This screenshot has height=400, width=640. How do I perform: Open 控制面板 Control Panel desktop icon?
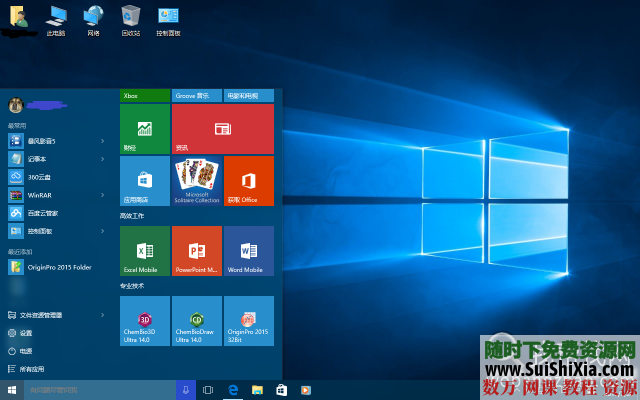[x=168, y=21]
